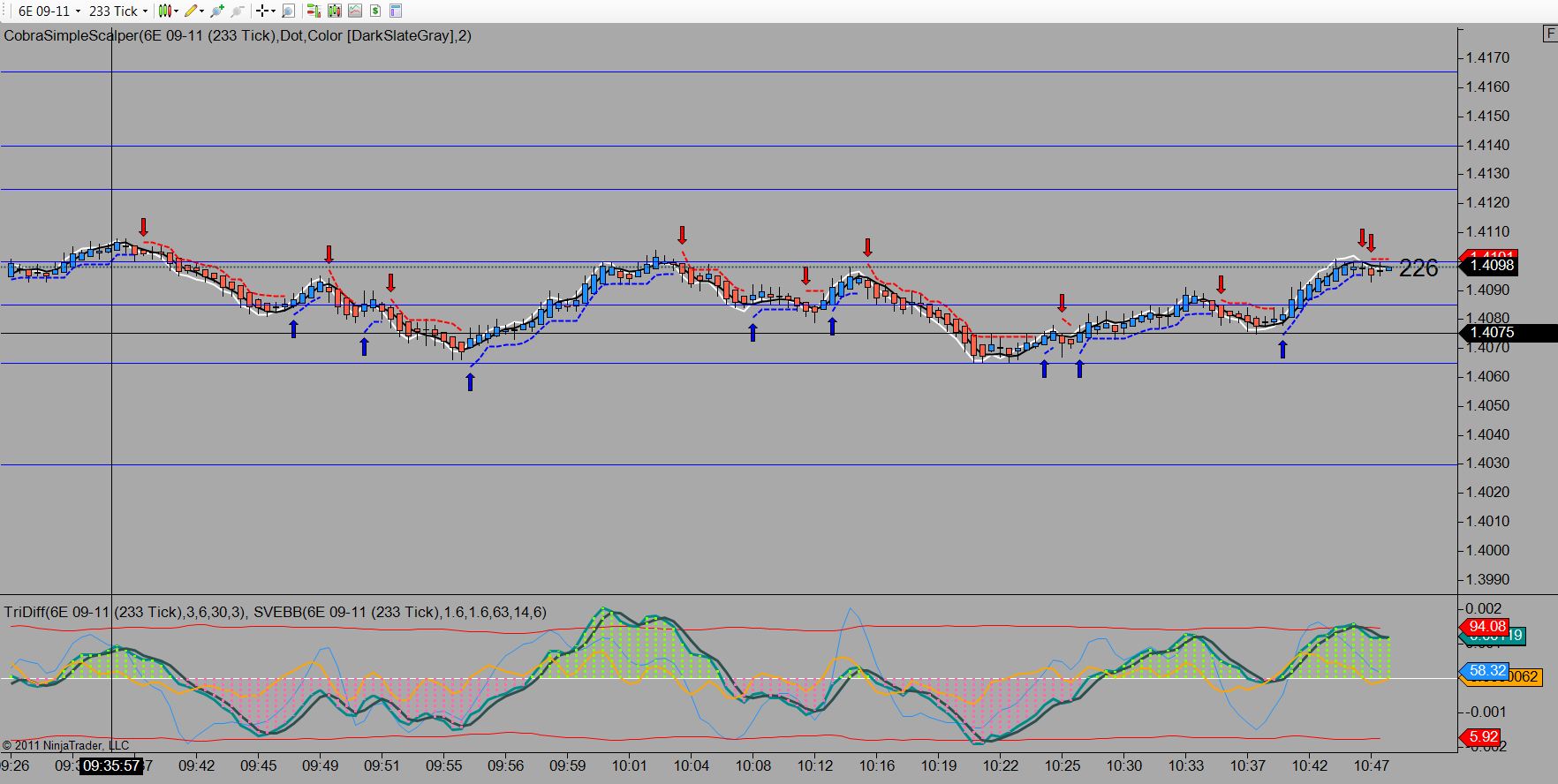Expand the drawing tools dropdown arrow
Viewport: 1558px width, 784px height.
[x=202, y=11]
